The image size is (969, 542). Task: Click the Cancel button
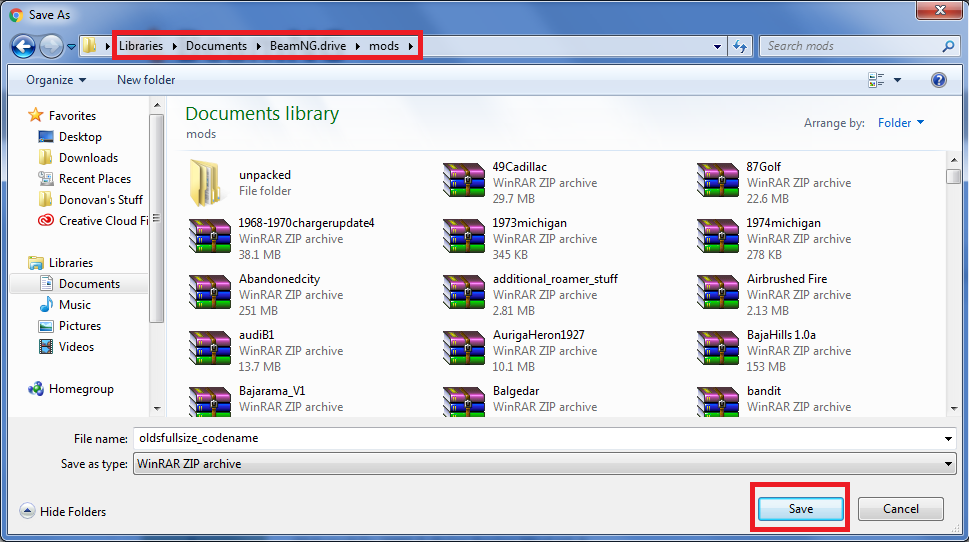900,509
